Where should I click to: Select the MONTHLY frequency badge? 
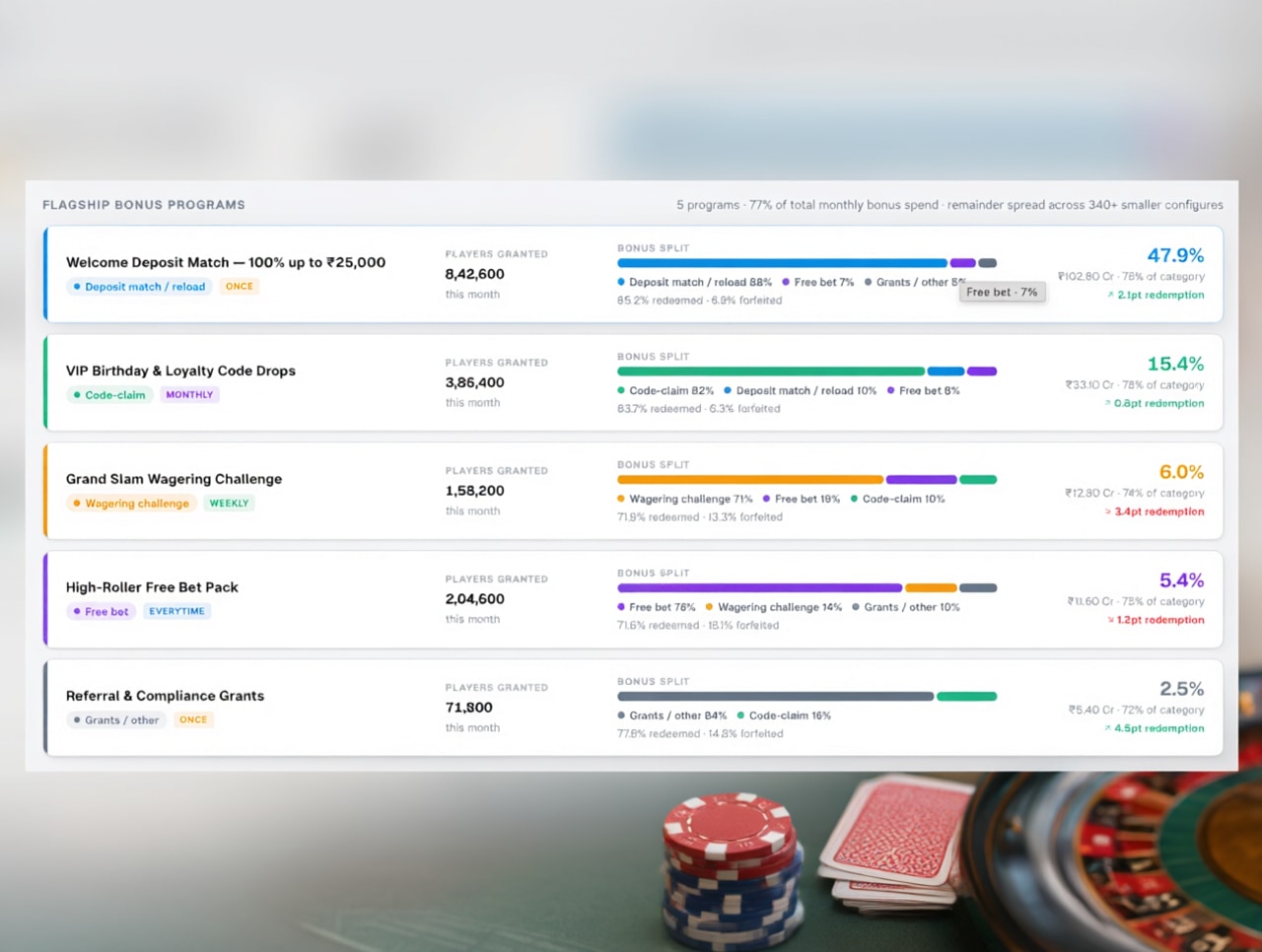point(189,395)
